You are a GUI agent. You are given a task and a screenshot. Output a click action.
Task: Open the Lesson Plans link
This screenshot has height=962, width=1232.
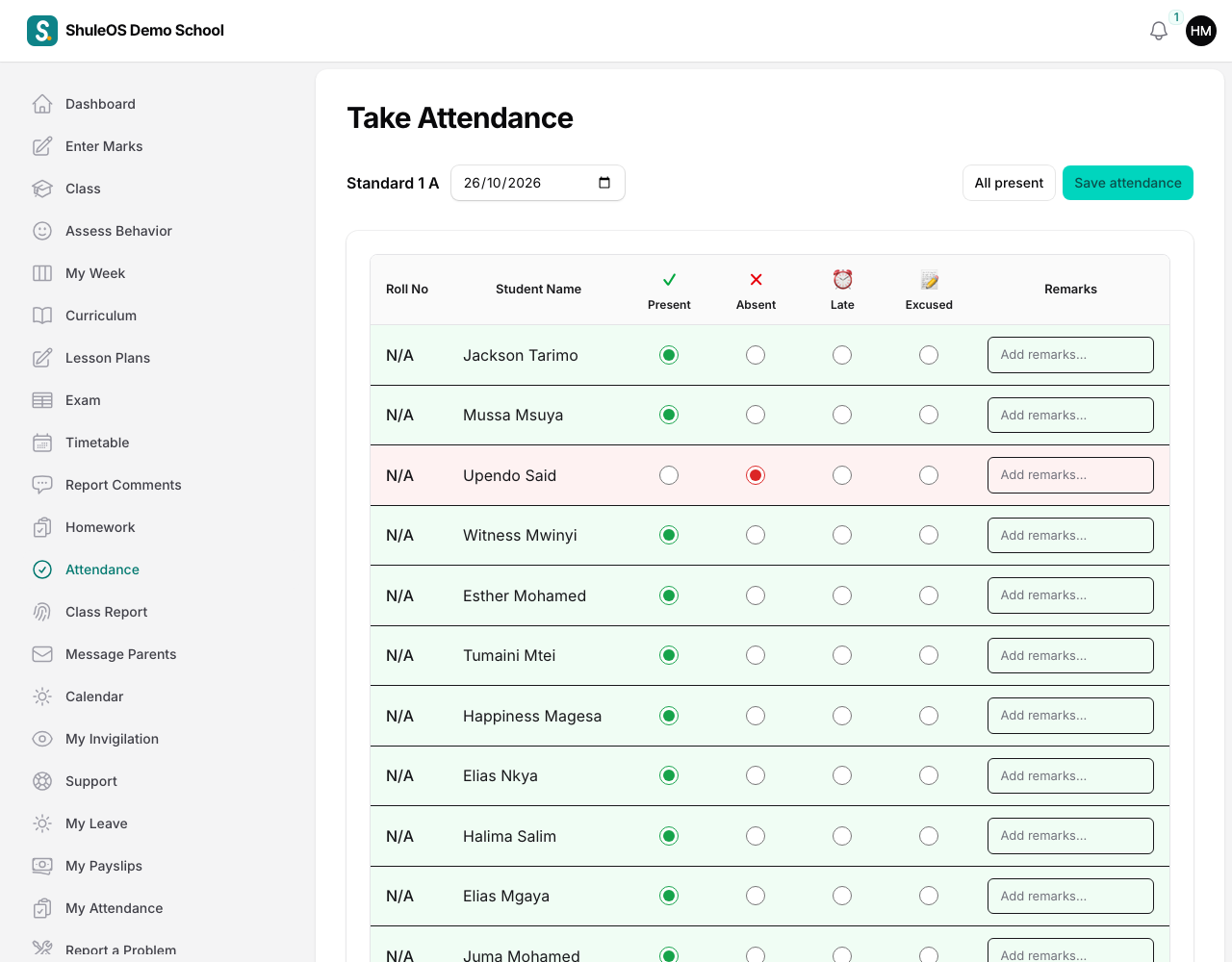point(108,358)
